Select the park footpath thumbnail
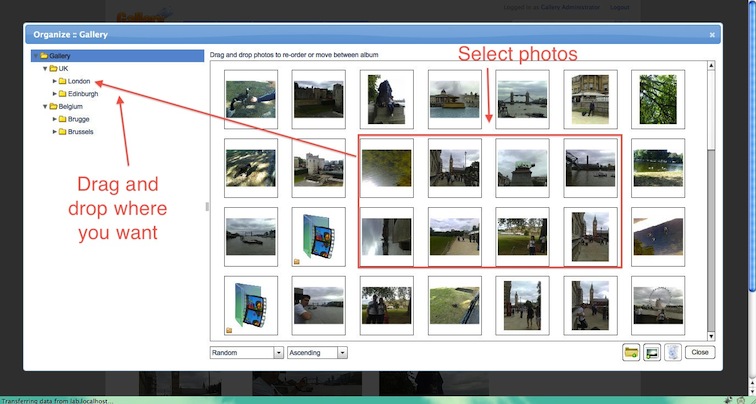The image size is (756, 404). tap(455, 237)
